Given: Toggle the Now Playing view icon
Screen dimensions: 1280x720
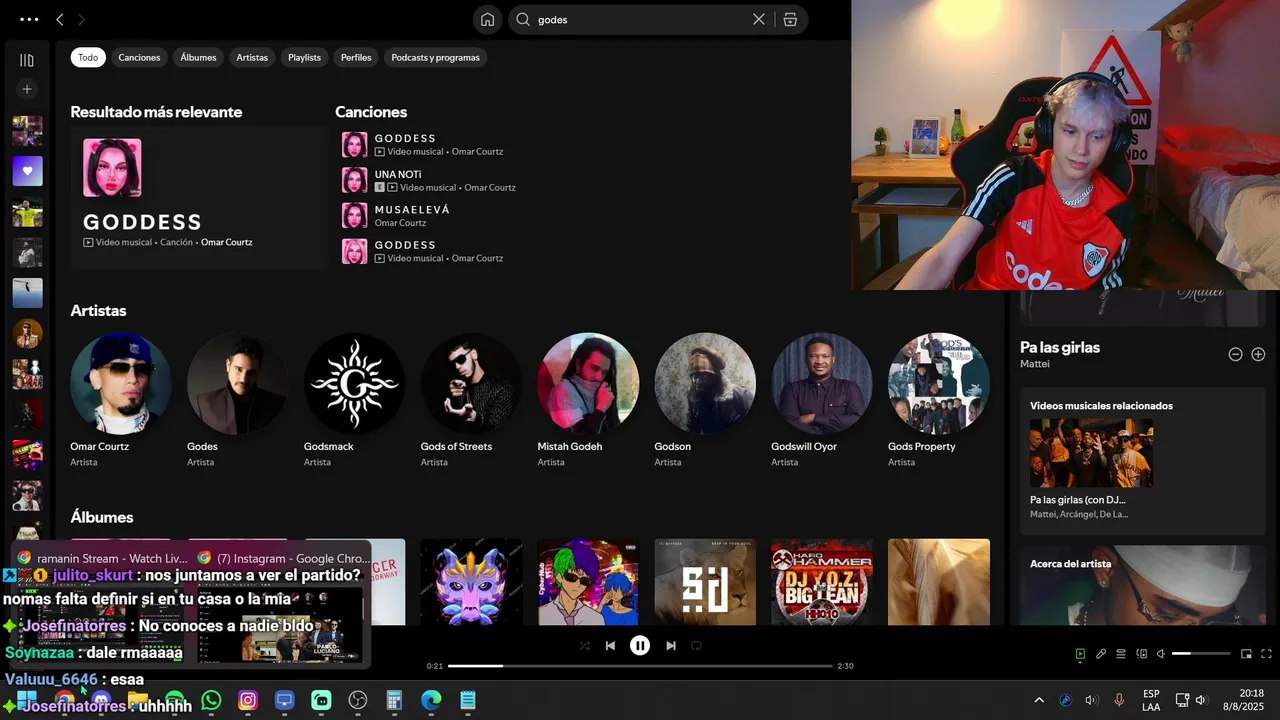Looking at the screenshot, I should (x=1080, y=654).
